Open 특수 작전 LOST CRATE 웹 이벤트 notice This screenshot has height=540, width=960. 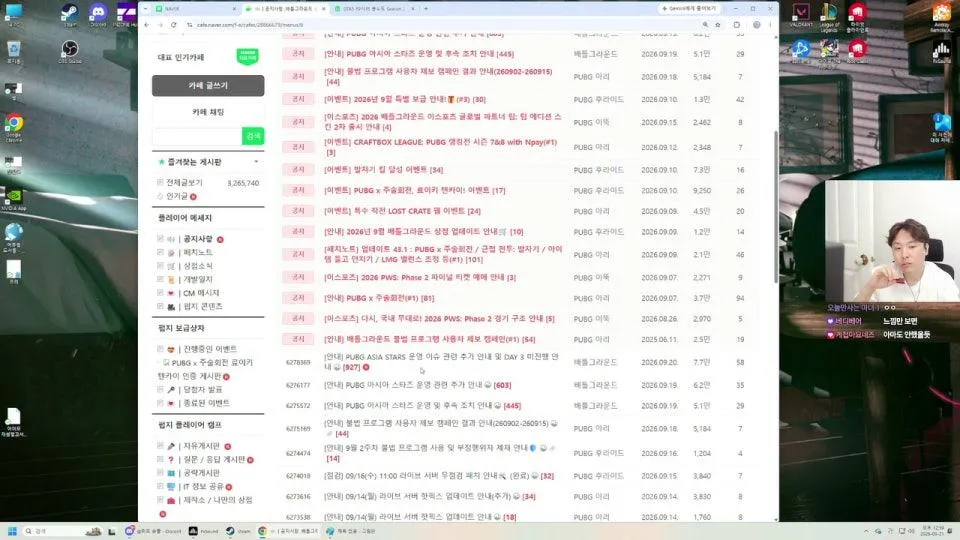click(x=402, y=211)
